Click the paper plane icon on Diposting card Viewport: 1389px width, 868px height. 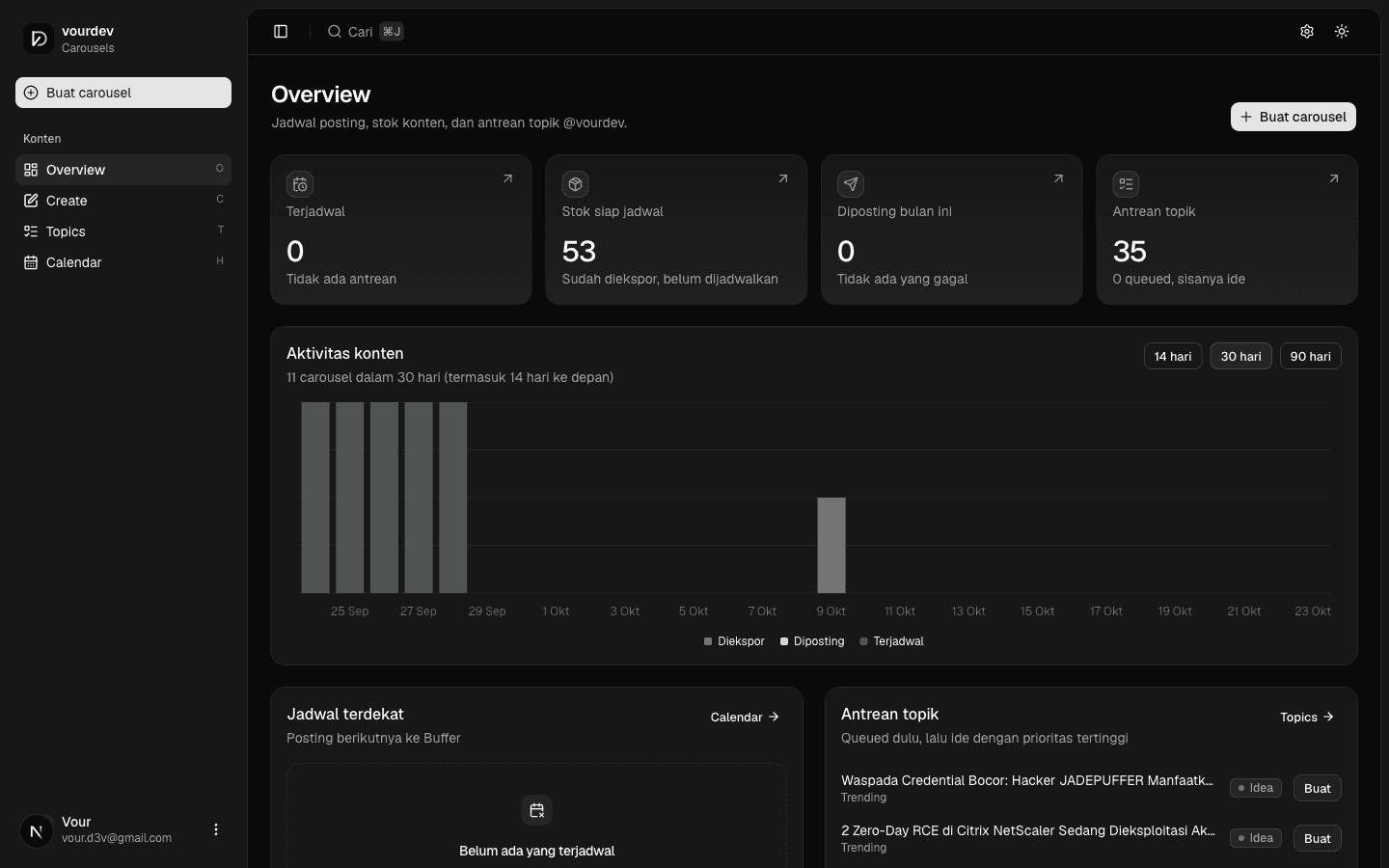[x=851, y=184]
